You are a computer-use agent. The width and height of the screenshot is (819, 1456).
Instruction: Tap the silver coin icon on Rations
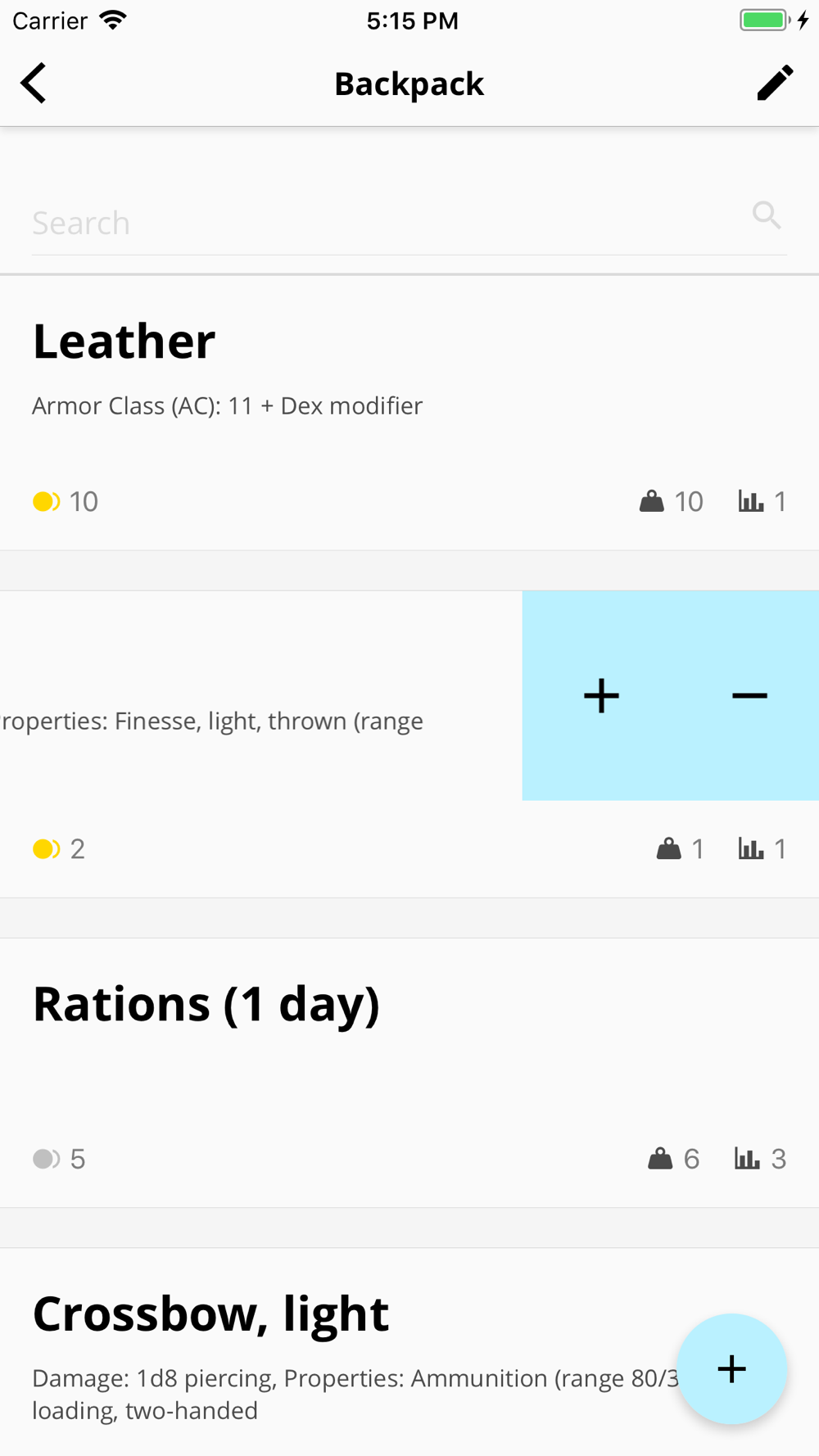[46, 1159]
